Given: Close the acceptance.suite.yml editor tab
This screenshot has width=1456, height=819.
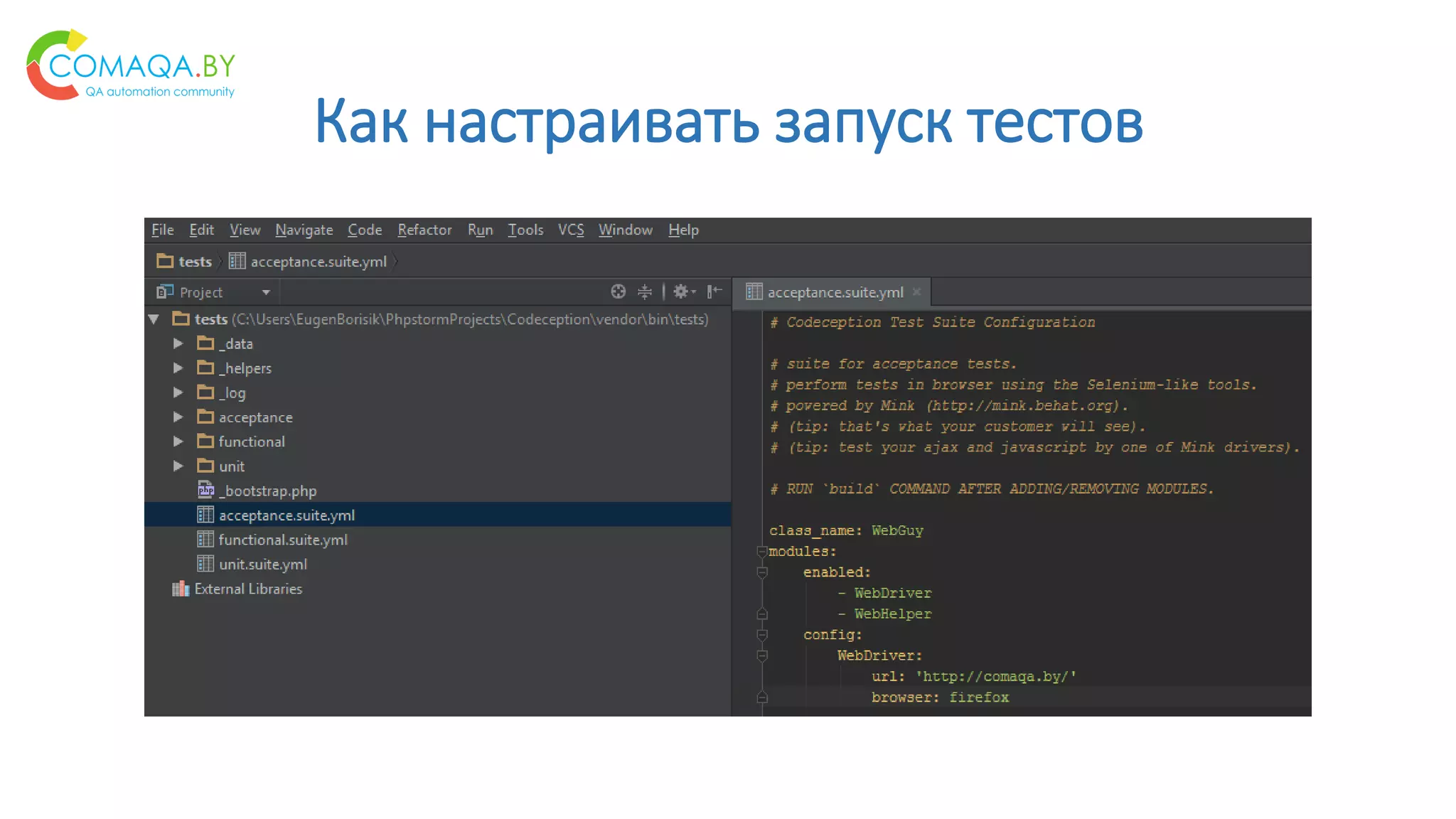Looking at the screenshot, I should [916, 291].
